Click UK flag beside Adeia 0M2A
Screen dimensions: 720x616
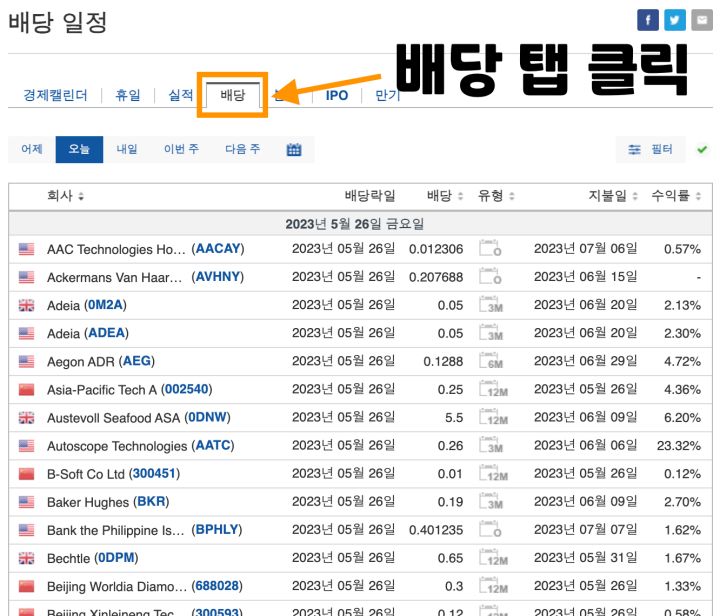coord(26,305)
